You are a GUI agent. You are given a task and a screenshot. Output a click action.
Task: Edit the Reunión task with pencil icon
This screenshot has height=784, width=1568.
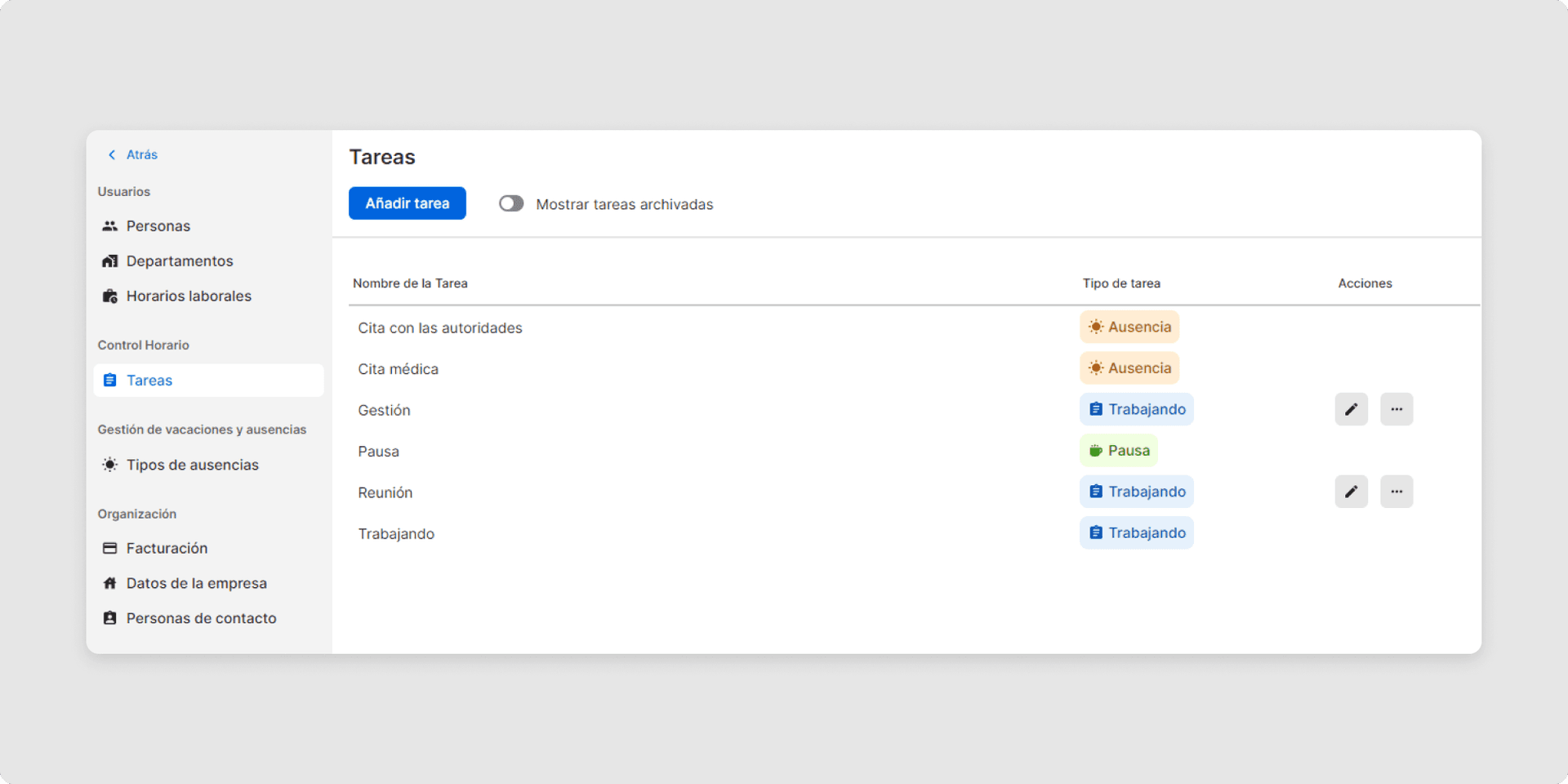[1352, 492]
